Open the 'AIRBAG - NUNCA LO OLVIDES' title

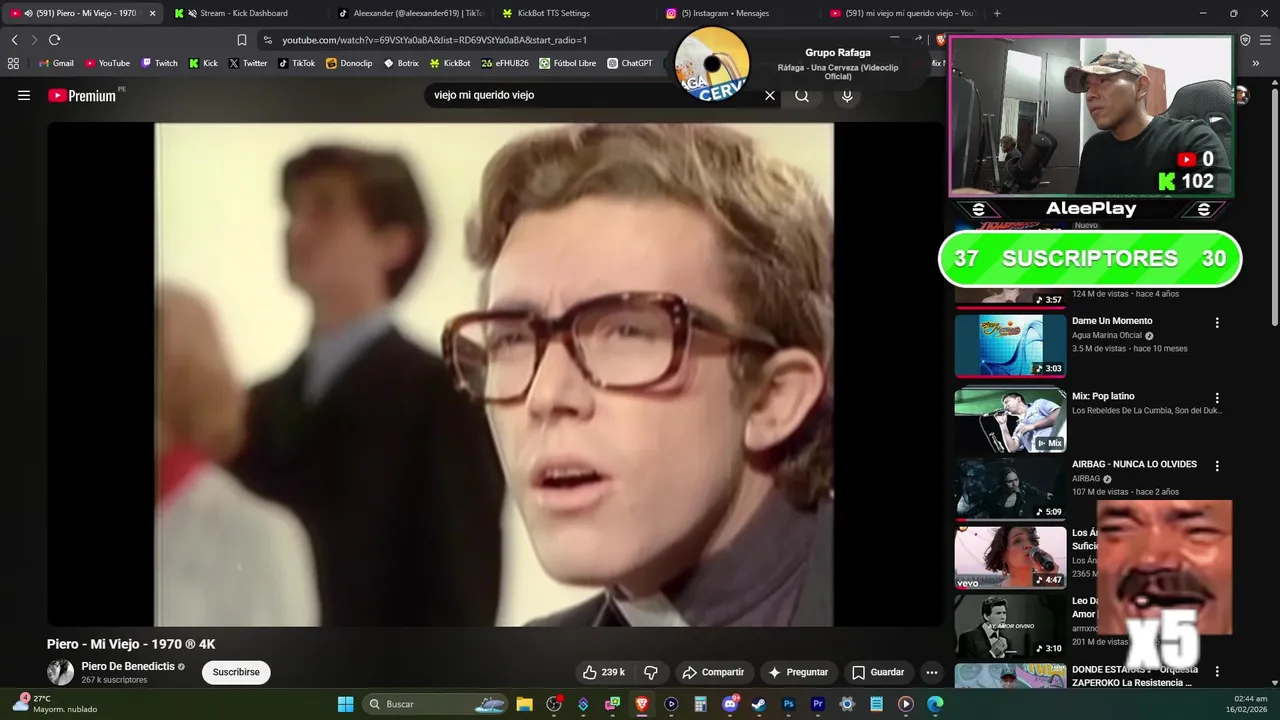(x=1134, y=464)
